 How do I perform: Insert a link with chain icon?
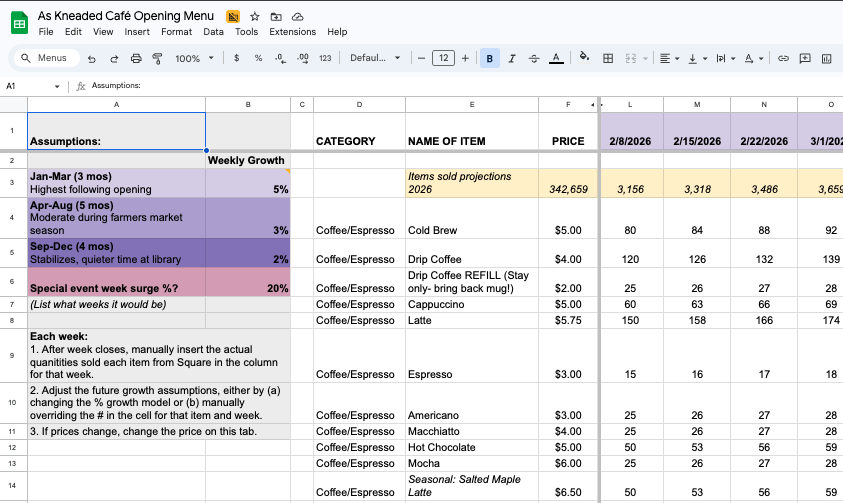(783, 58)
